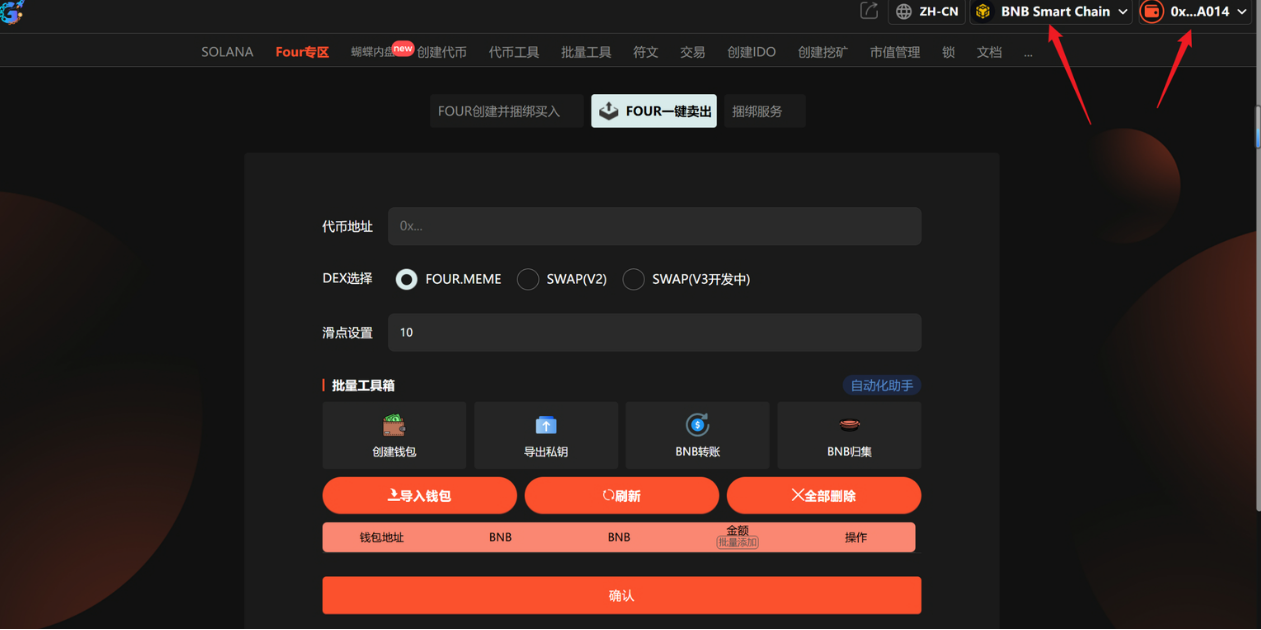The height and width of the screenshot is (630, 1261).
Task: Select the SWAP(V2) DEX option
Action: pyautogui.click(x=528, y=279)
